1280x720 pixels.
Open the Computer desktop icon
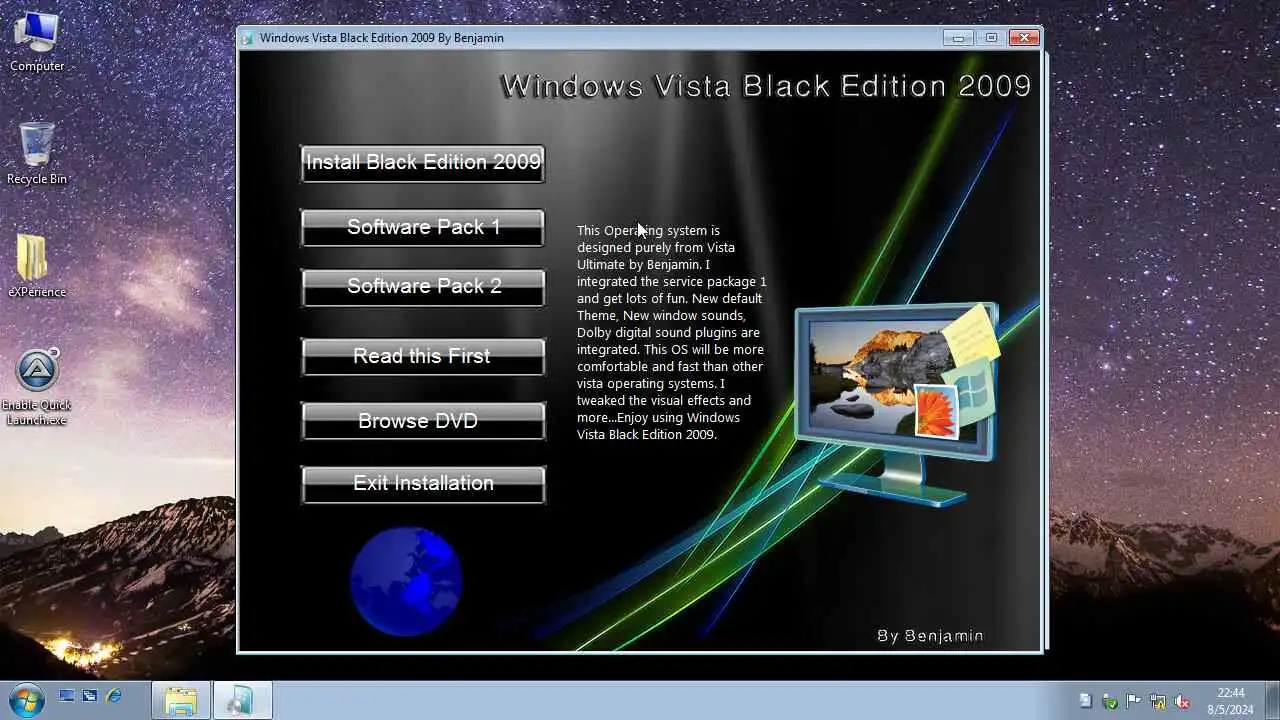pyautogui.click(x=37, y=42)
